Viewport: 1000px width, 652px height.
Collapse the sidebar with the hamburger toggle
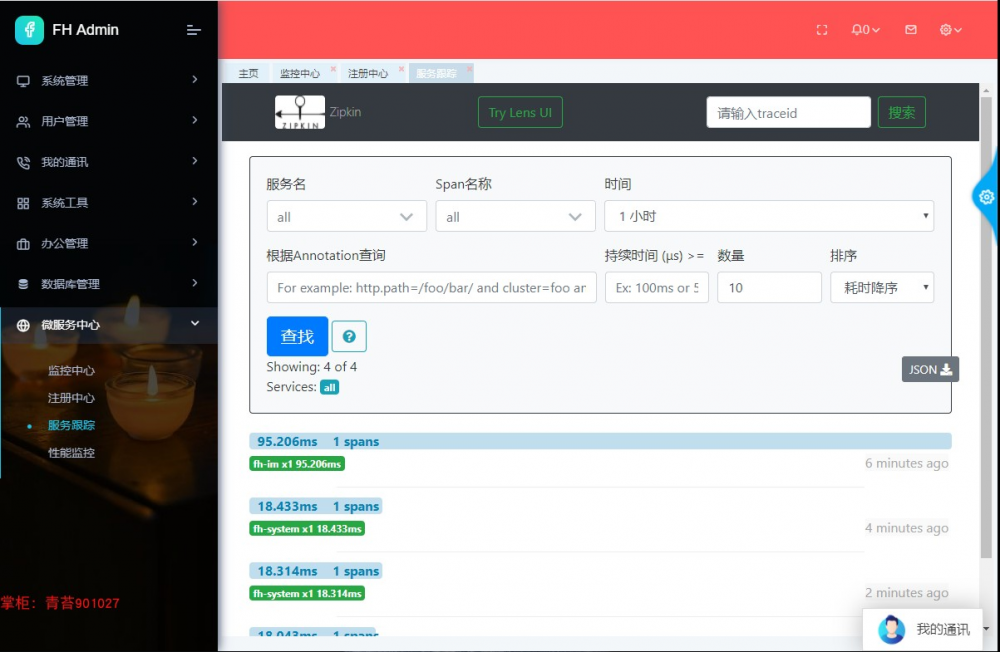[x=194, y=30]
